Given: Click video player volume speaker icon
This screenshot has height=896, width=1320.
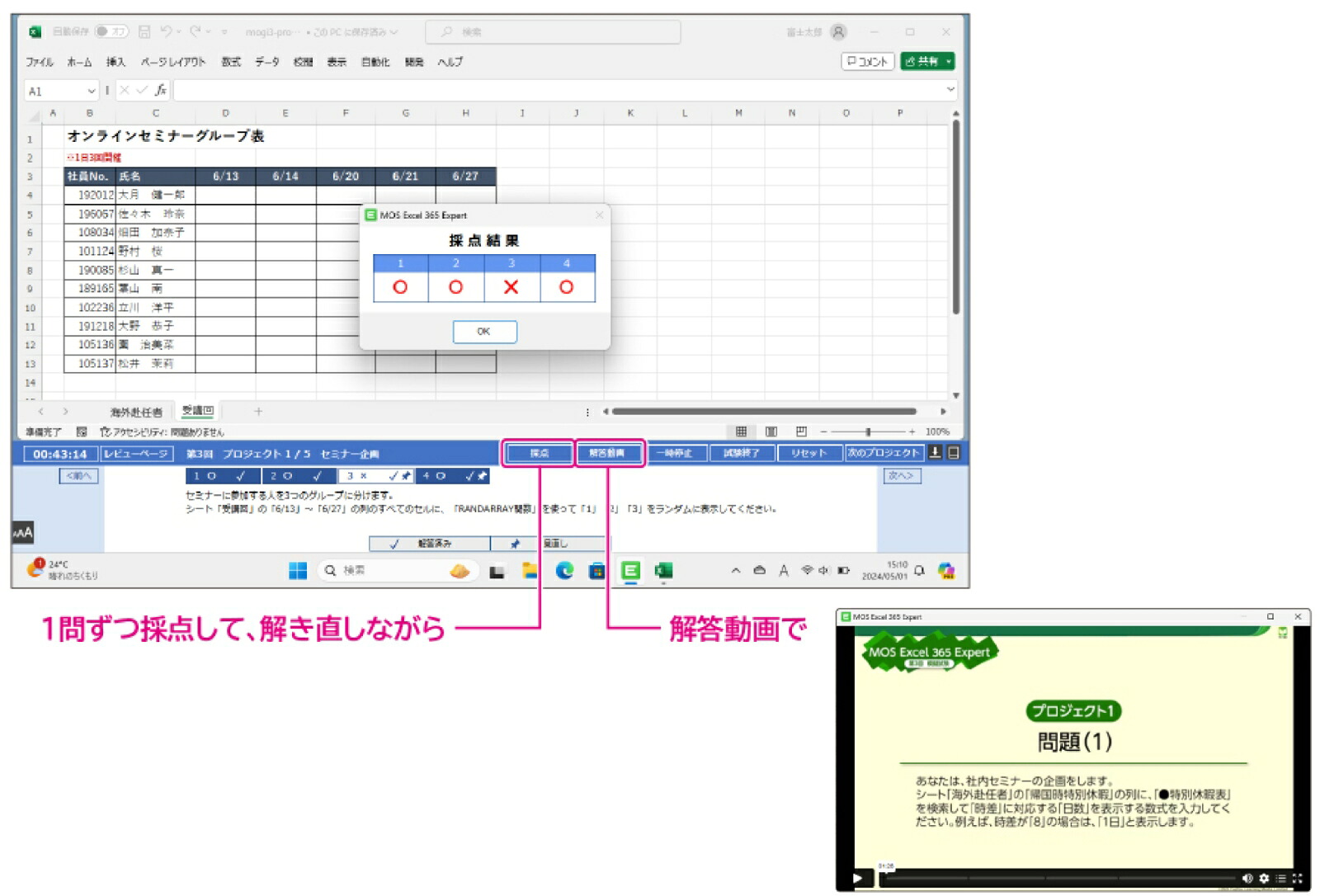Looking at the screenshot, I should click(1247, 878).
